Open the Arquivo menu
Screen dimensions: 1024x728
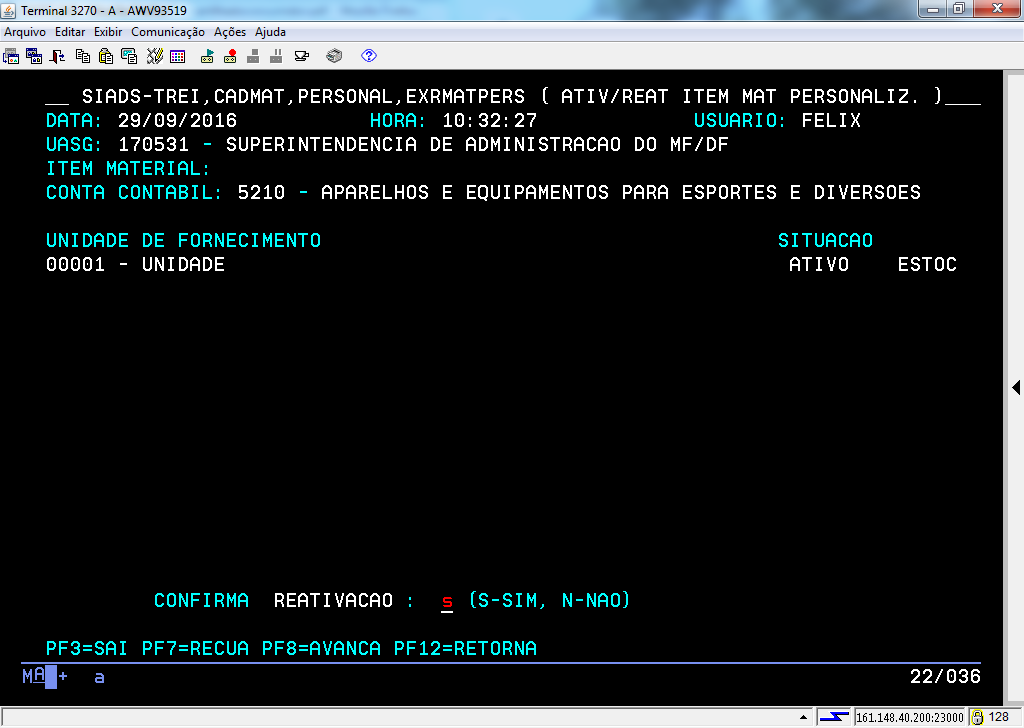tap(25, 32)
